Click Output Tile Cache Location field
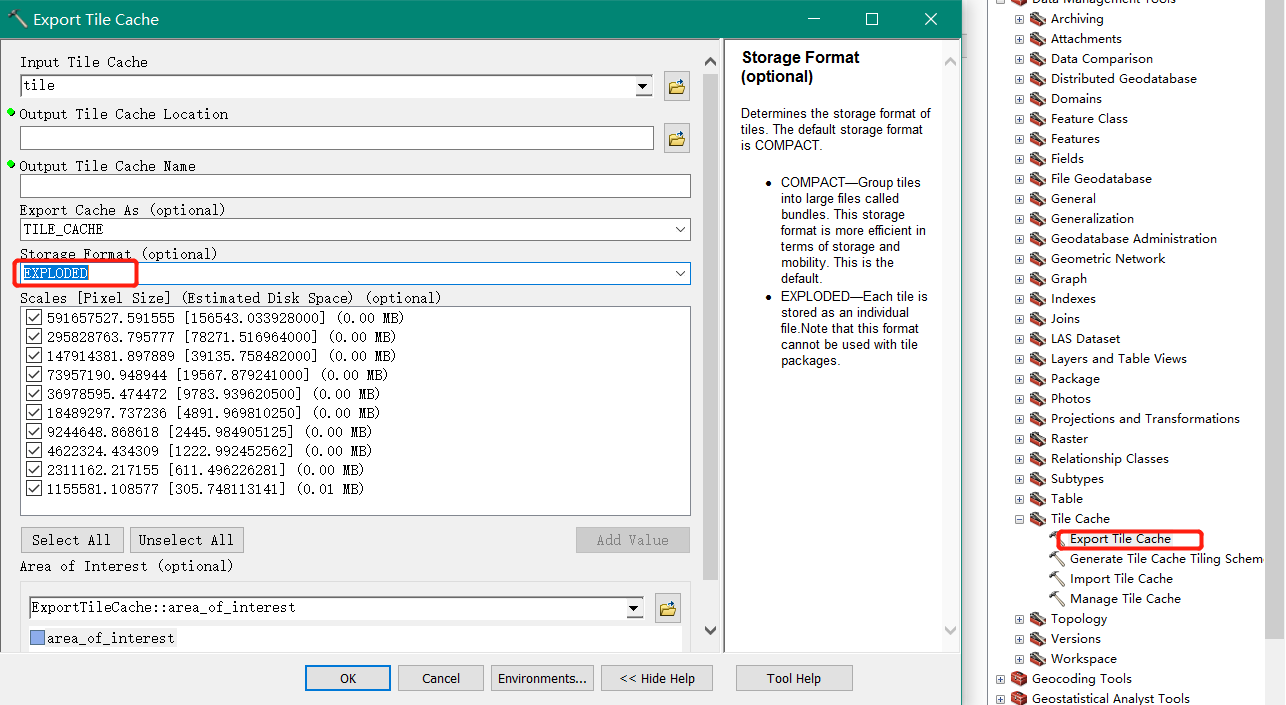Screen dimensions: 1286x705 click(x=337, y=138)
